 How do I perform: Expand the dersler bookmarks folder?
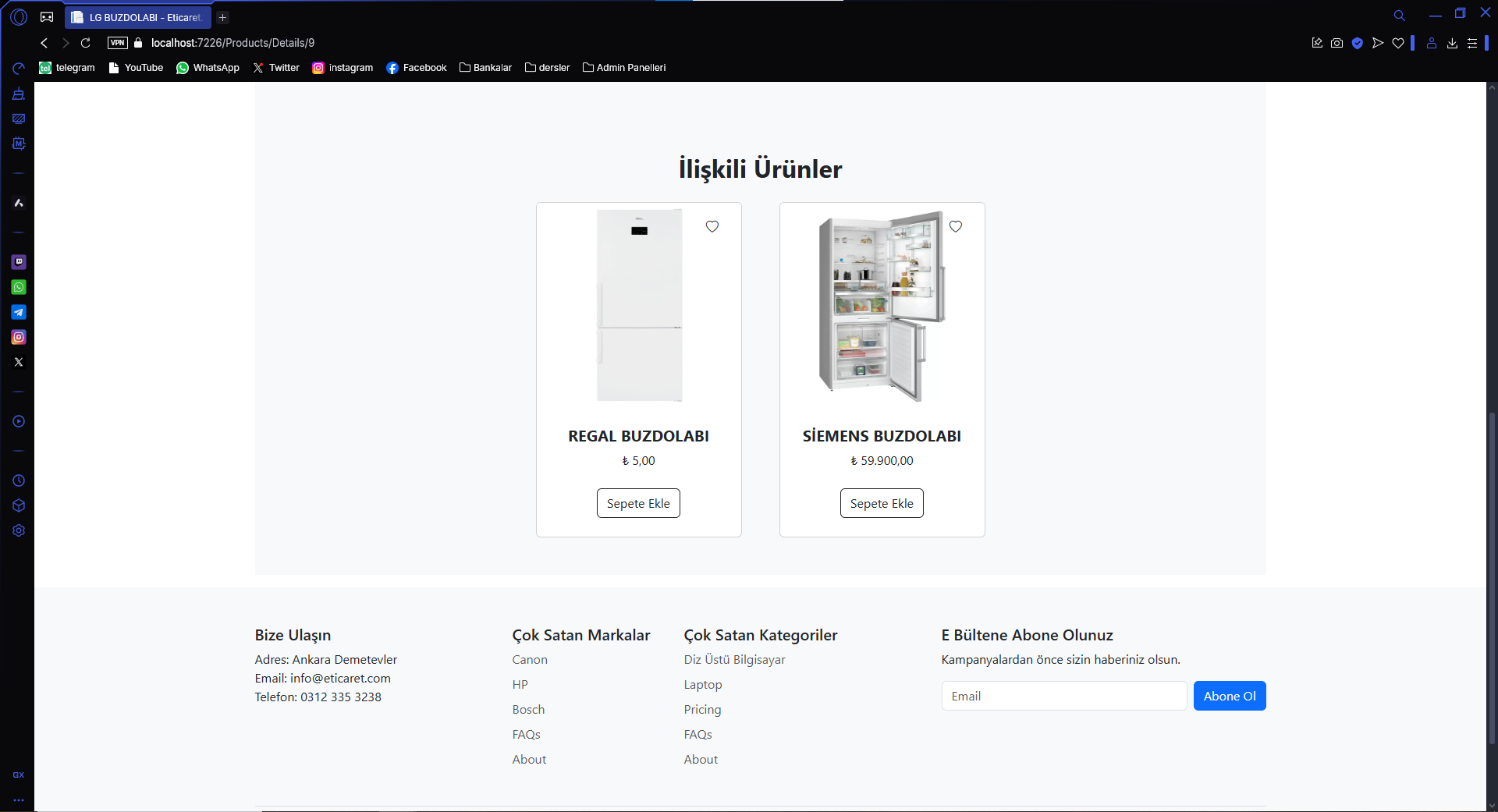(x=547, y=68)
